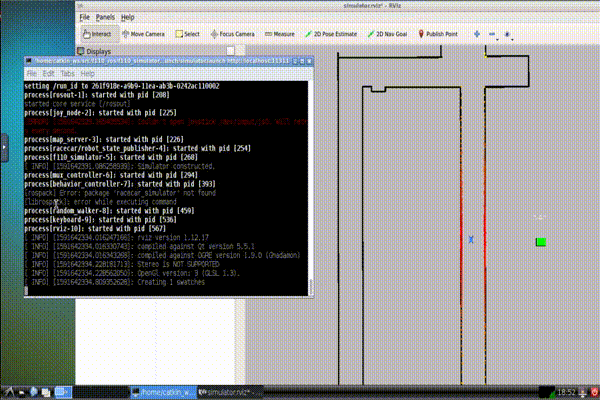Click the web browser icon in taskbar
Image resolution: width=600 pixels, height=400 pixels.
pyautogui.click(x=34, y=392)
